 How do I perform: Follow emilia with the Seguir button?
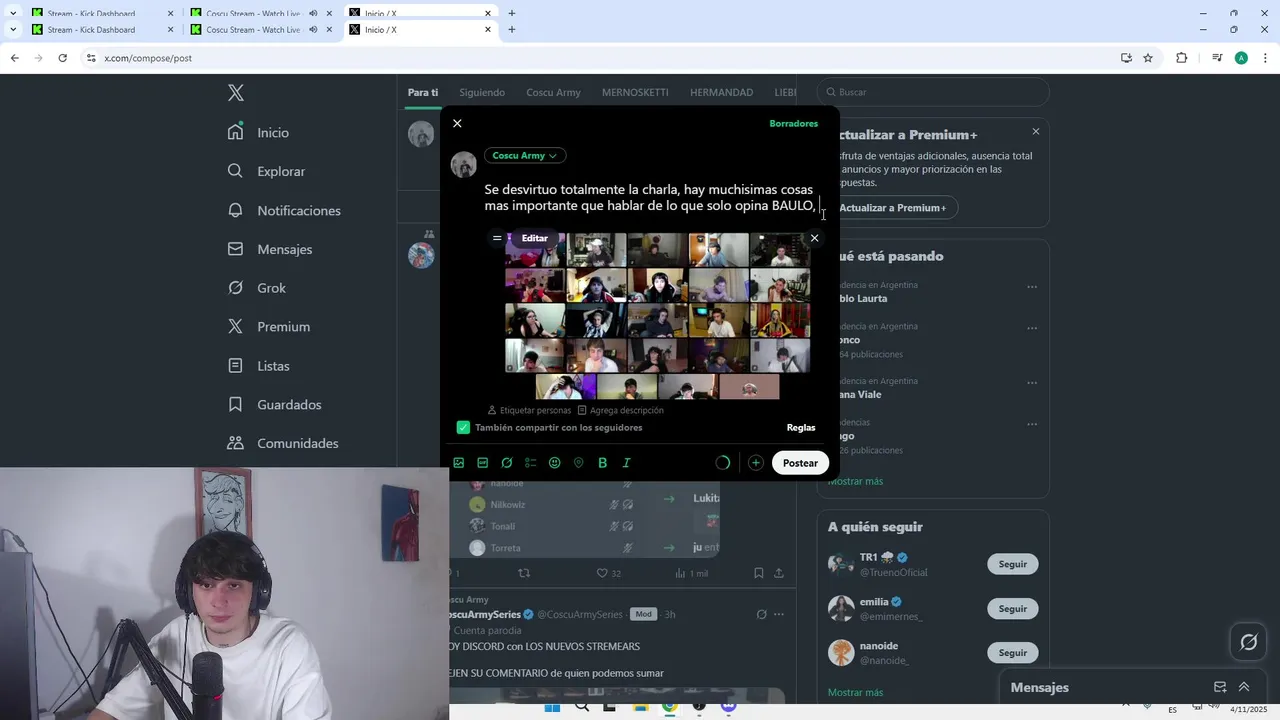(1013, 608)
